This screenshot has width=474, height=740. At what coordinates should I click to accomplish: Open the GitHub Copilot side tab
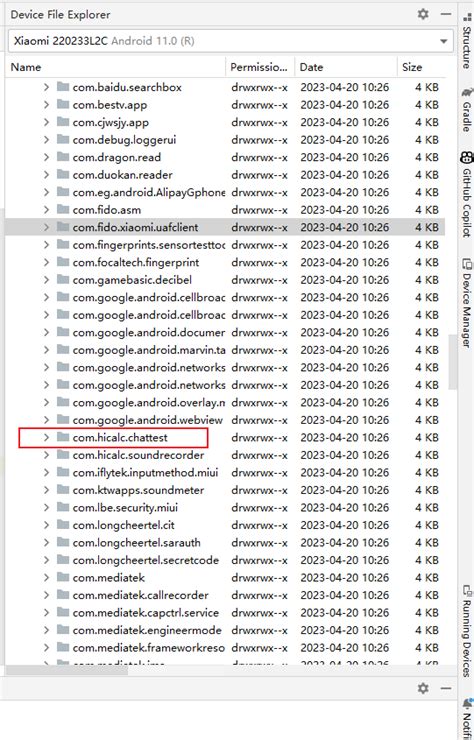coord(467,194)
